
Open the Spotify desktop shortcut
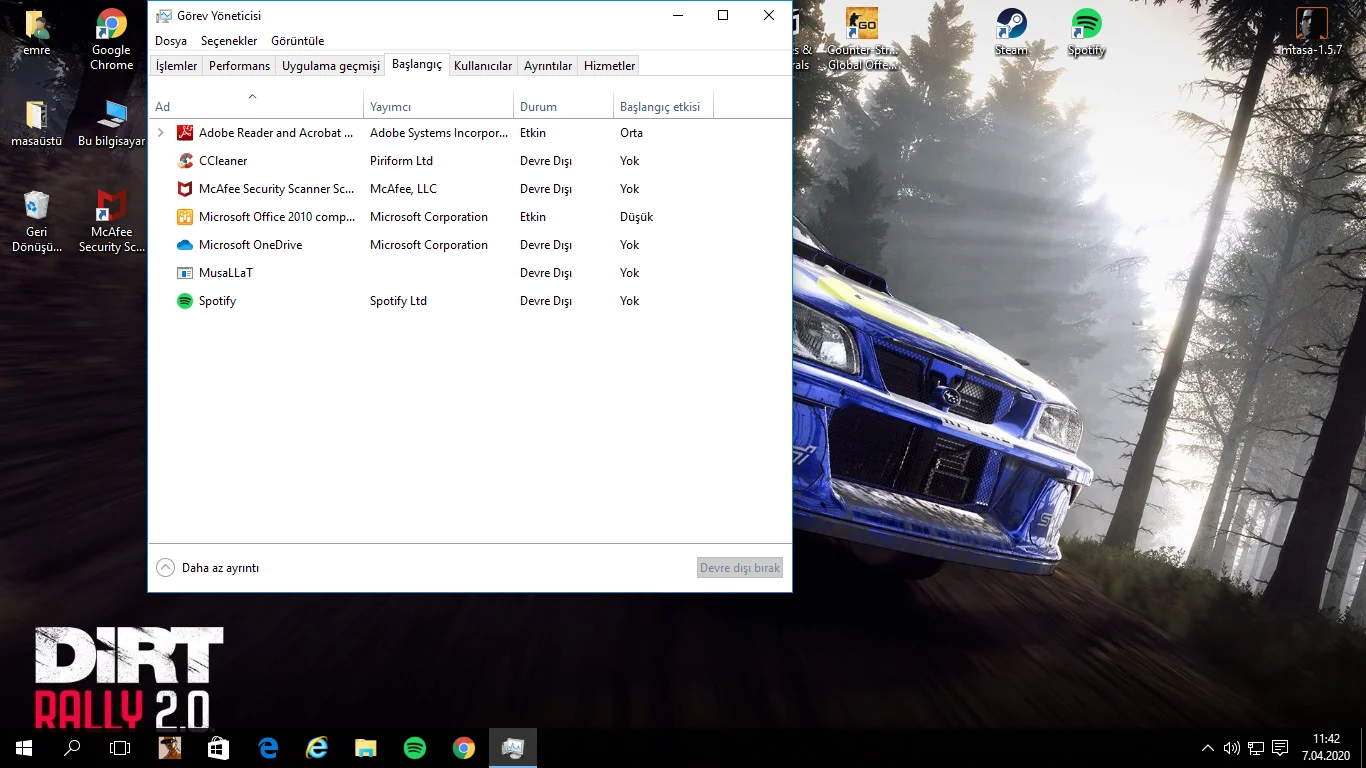point(1086,33)
